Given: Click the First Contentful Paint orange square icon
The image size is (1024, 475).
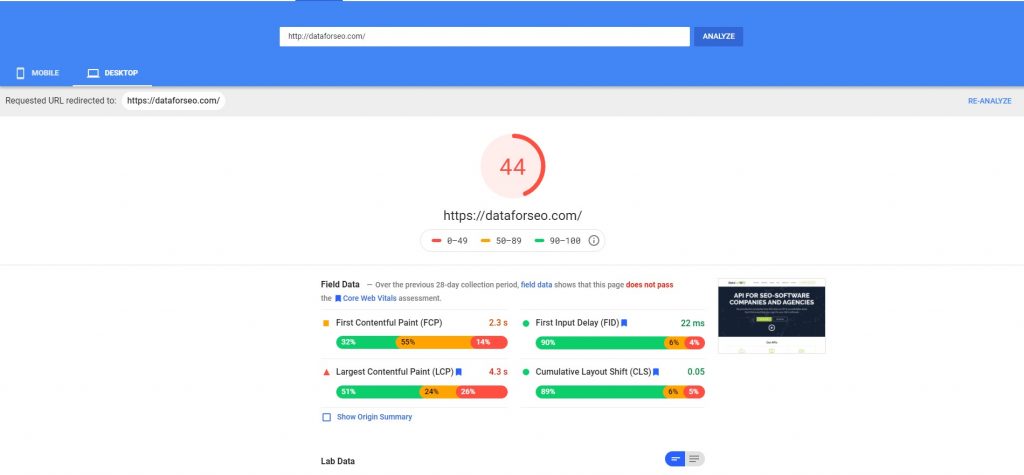Looking at the screenshot, I should (326, 323).
